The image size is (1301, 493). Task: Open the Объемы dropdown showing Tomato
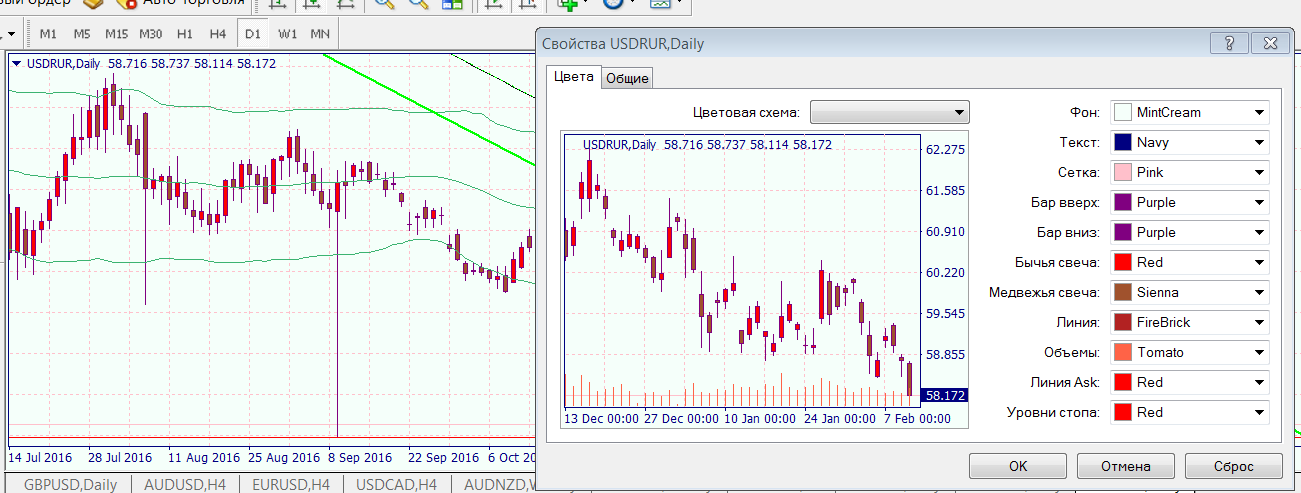pos(1188,352)
